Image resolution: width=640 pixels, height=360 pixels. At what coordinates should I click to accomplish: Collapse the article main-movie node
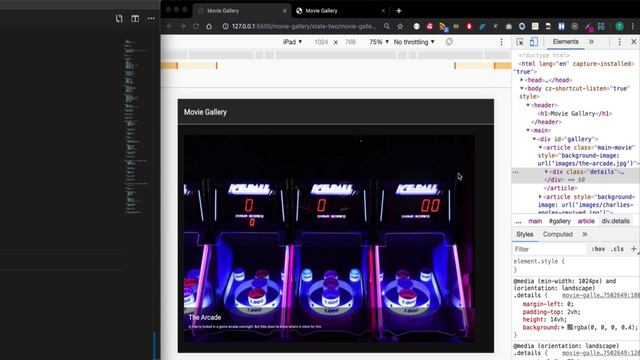[x=540, y=147]
